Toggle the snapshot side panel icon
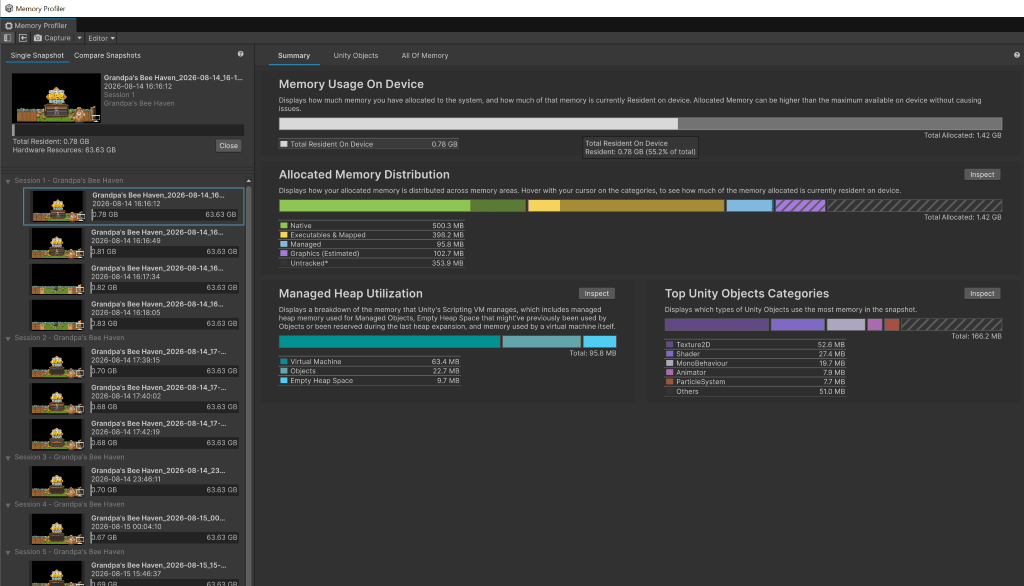1024x586 pixels. point(8,38)
